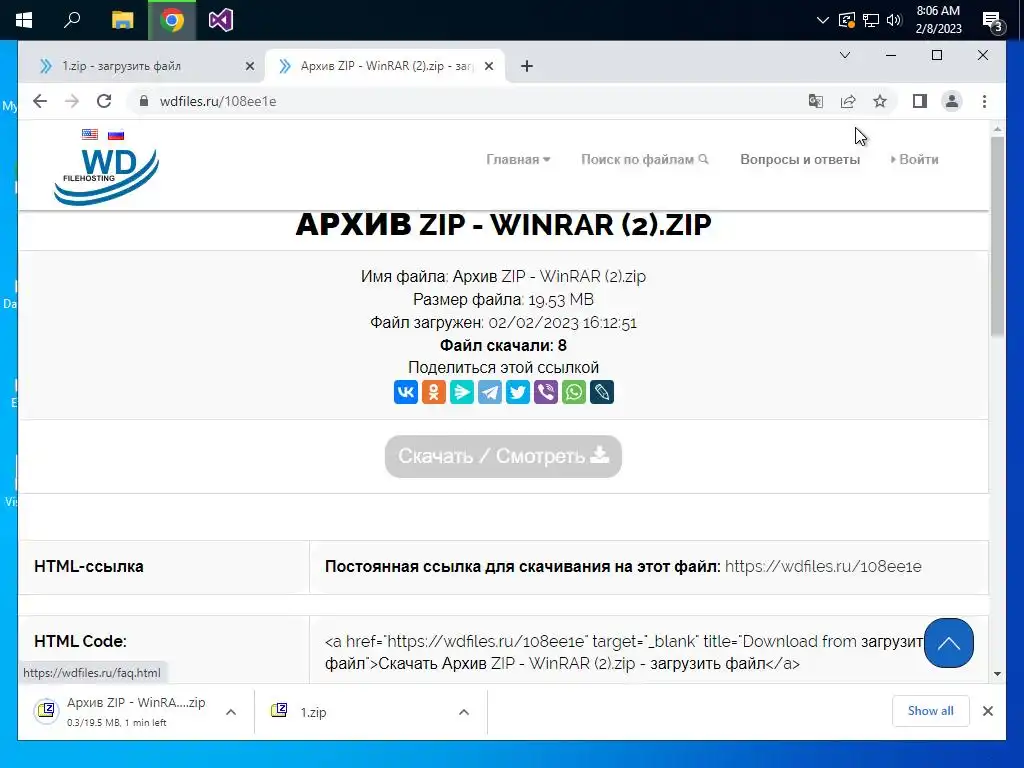This screenshot has width=1024, height=768.
Task: Open Chrome side panel
Action: (x=920, y=101)
